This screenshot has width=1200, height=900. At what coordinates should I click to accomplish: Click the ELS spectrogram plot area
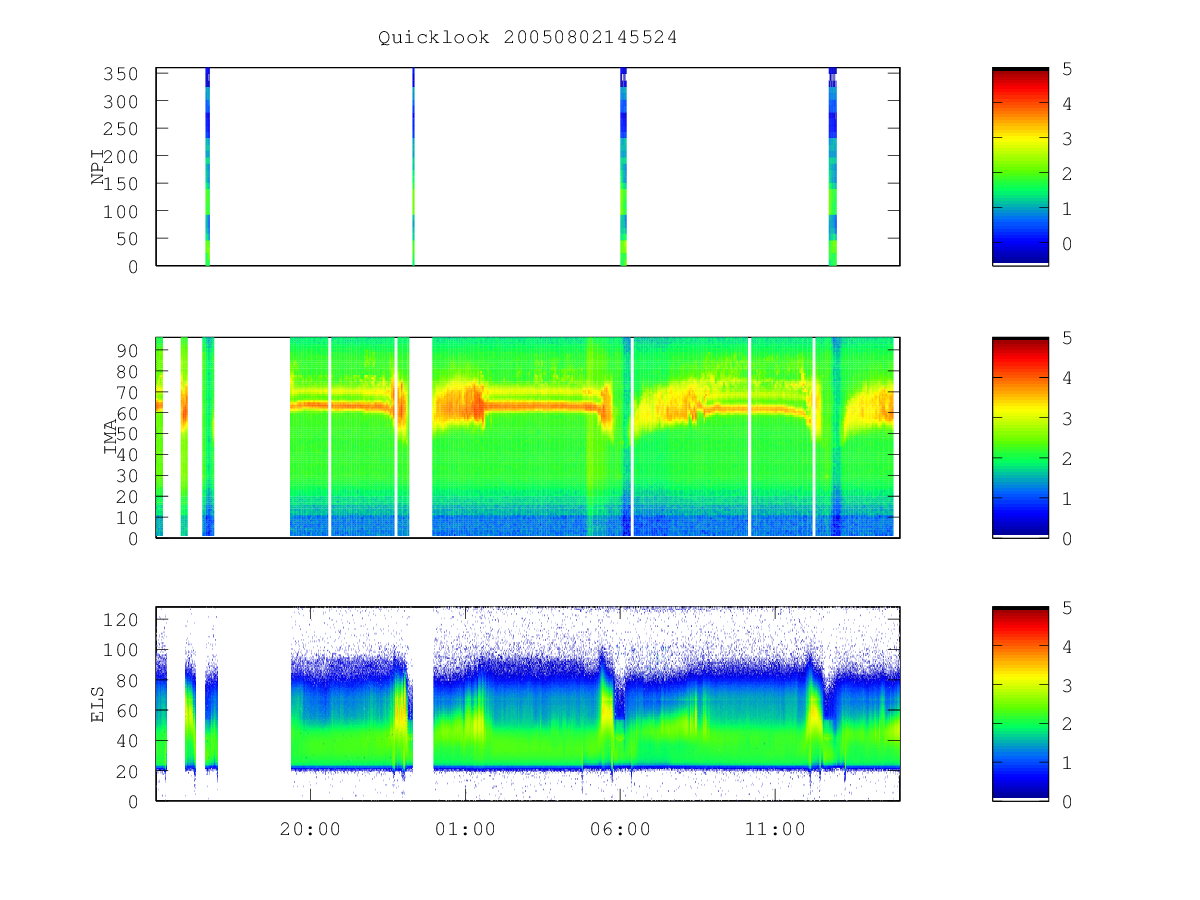click(x=528, y=703)
